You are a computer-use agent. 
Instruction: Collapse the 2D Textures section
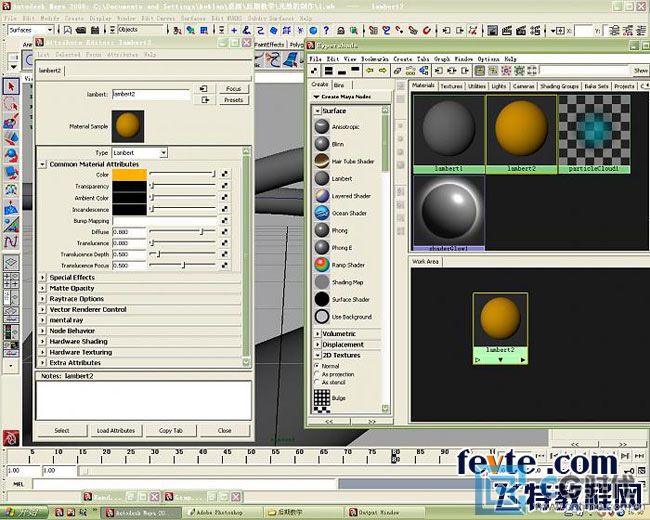(x=318, y=355)
